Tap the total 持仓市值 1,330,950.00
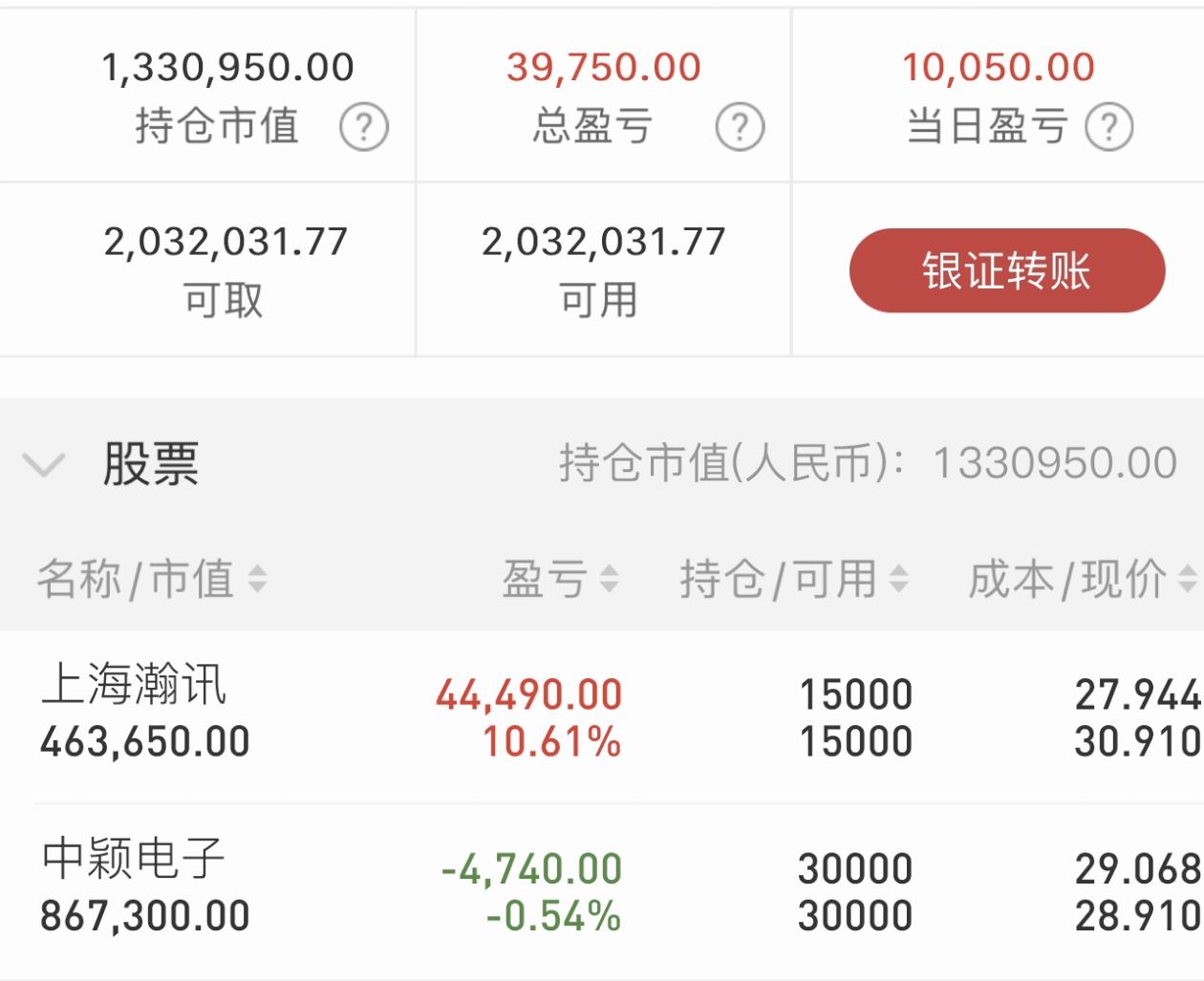The image size is (1204, 981). click(x=228, y=67)
